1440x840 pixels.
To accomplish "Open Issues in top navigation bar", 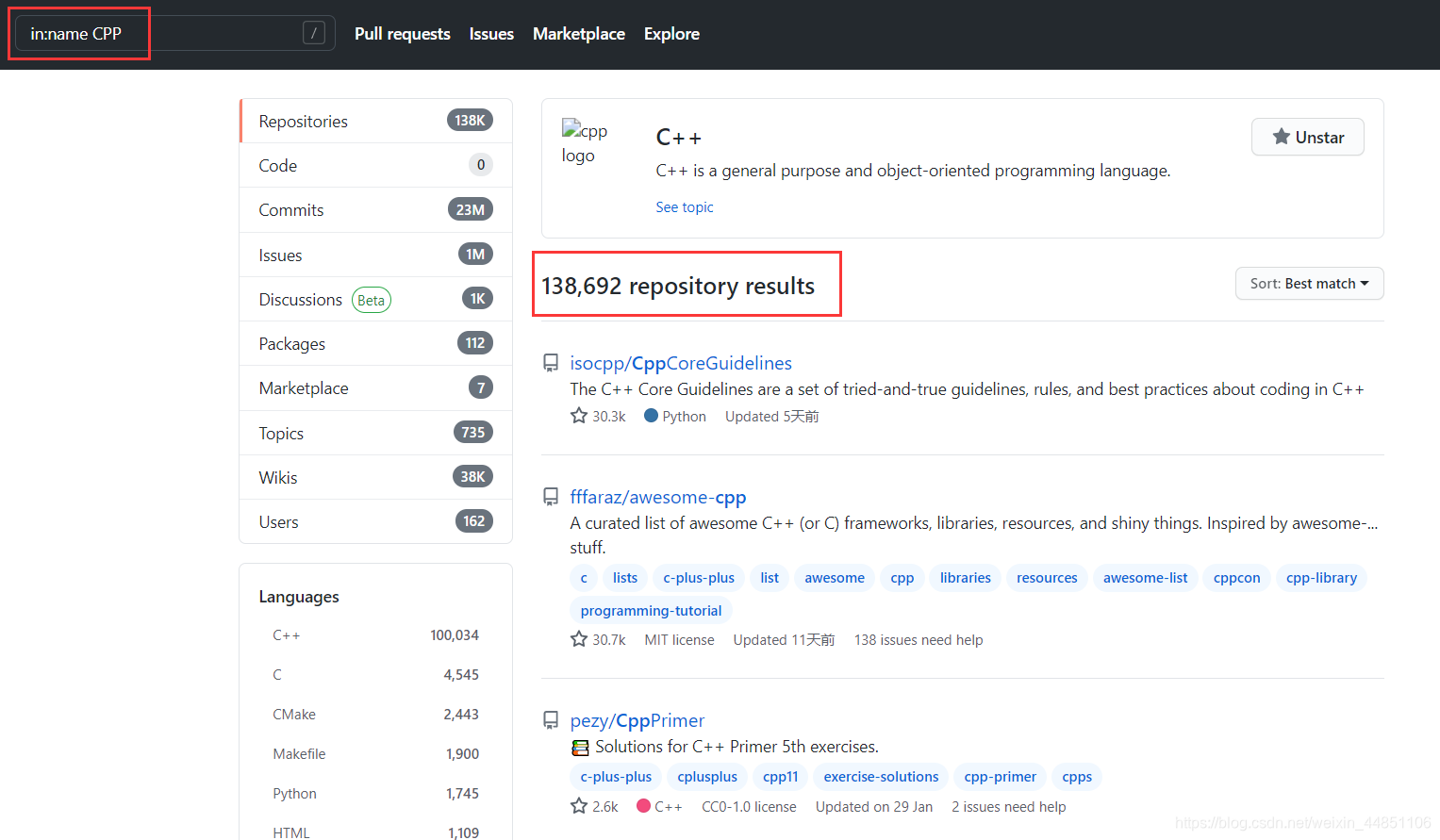I will [x=491, y=34].
